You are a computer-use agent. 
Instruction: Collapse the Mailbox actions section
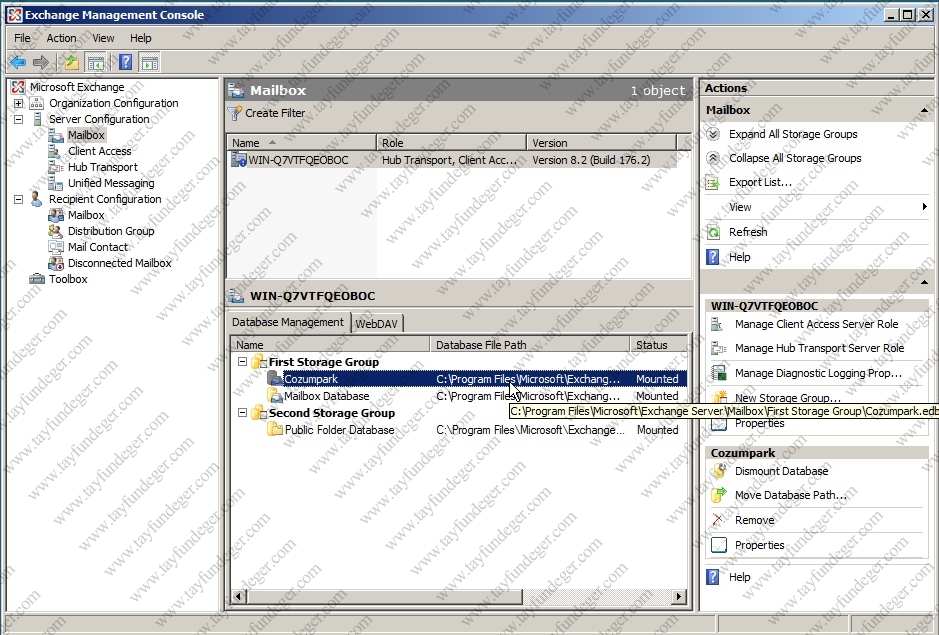point(924,110)
